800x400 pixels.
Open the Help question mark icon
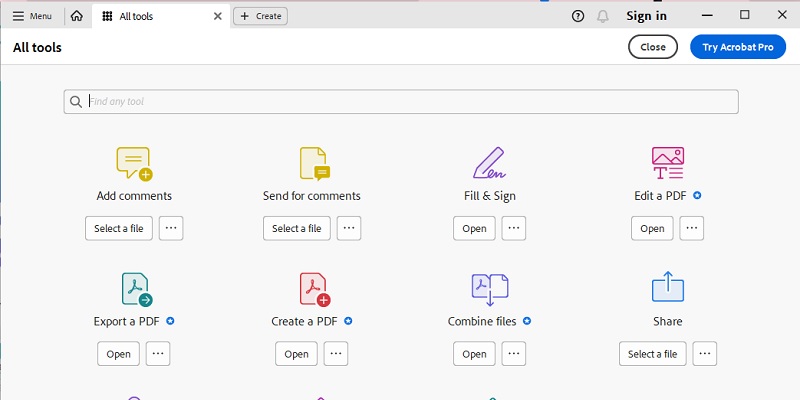point(578,16)
